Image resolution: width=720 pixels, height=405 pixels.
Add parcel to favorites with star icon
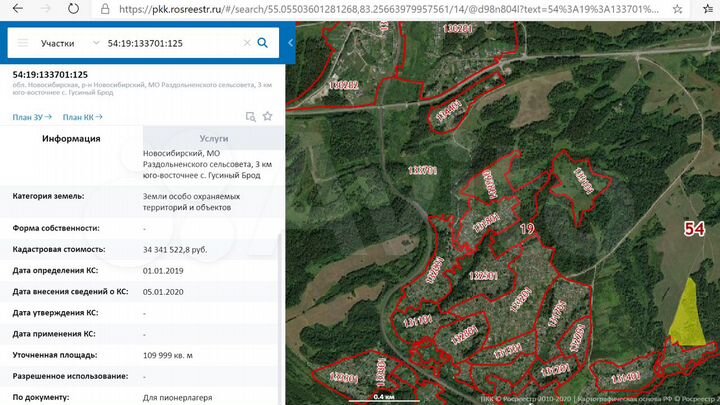[267, 117]
